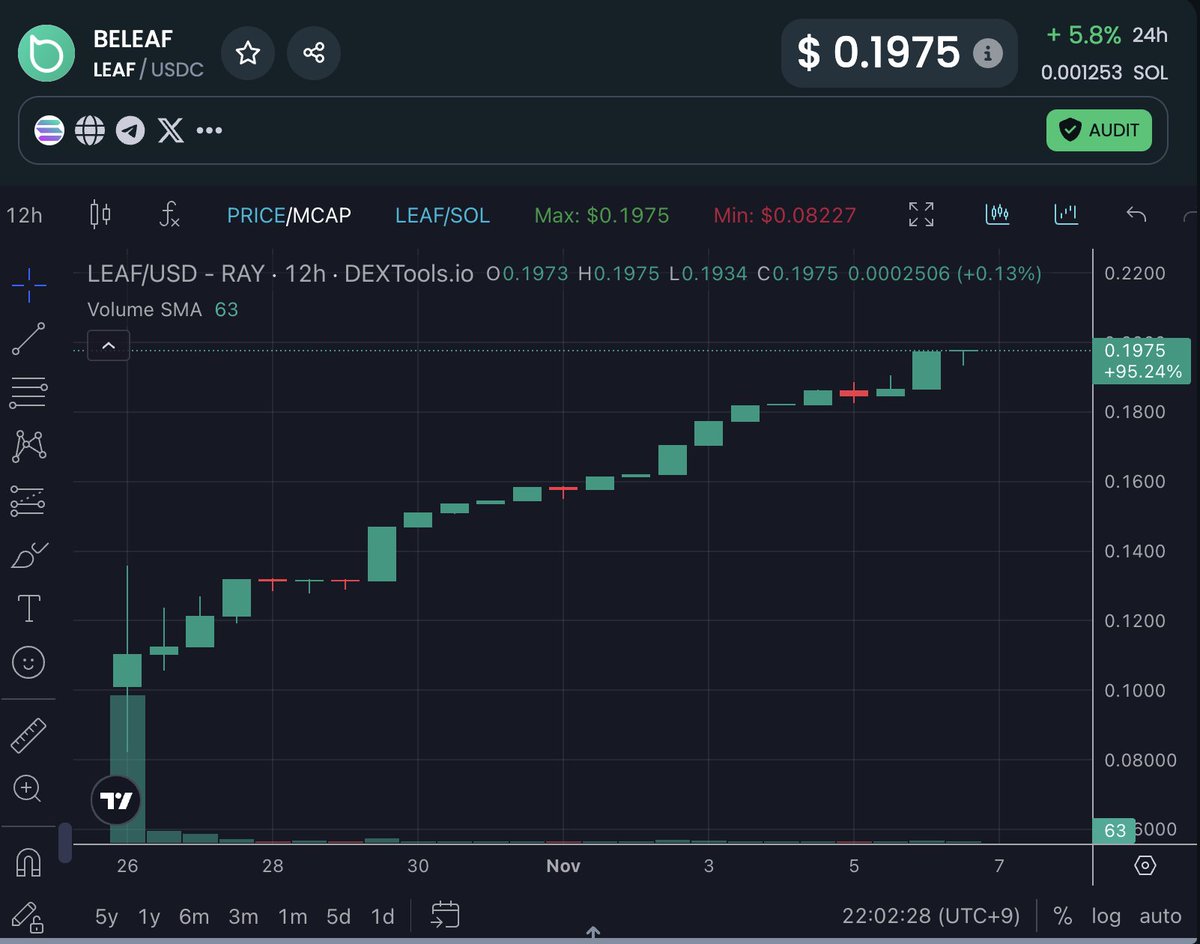Select the crosshair cursor tool
This screenshot has width=1200, height=944.
[x=28, y=285]
